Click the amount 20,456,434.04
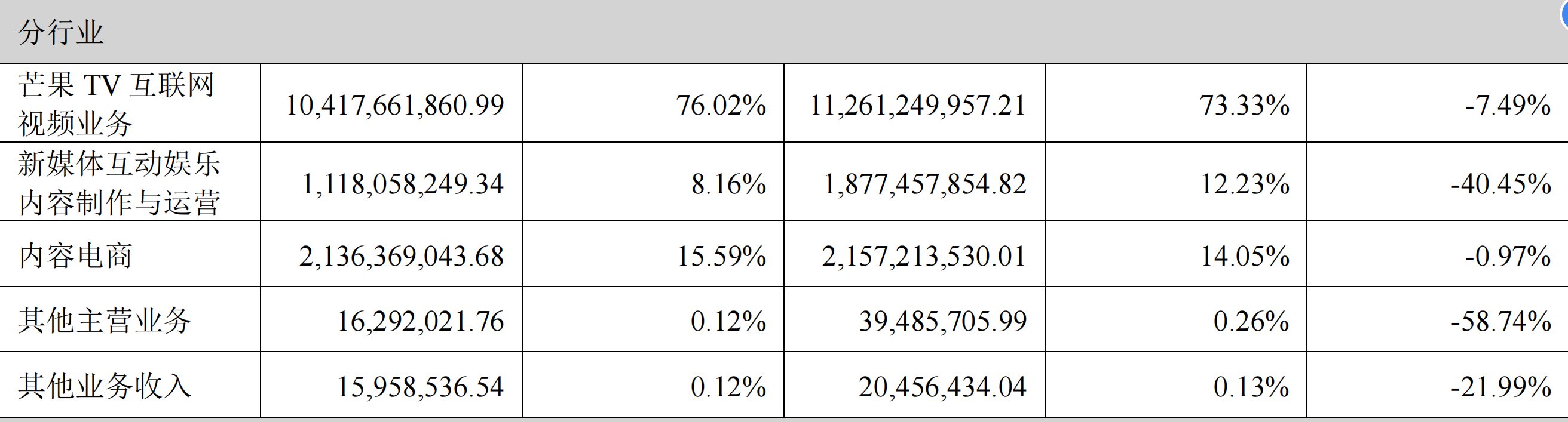Image resolution: width=1568 pixels, height=422 pixels. [942, 387]
